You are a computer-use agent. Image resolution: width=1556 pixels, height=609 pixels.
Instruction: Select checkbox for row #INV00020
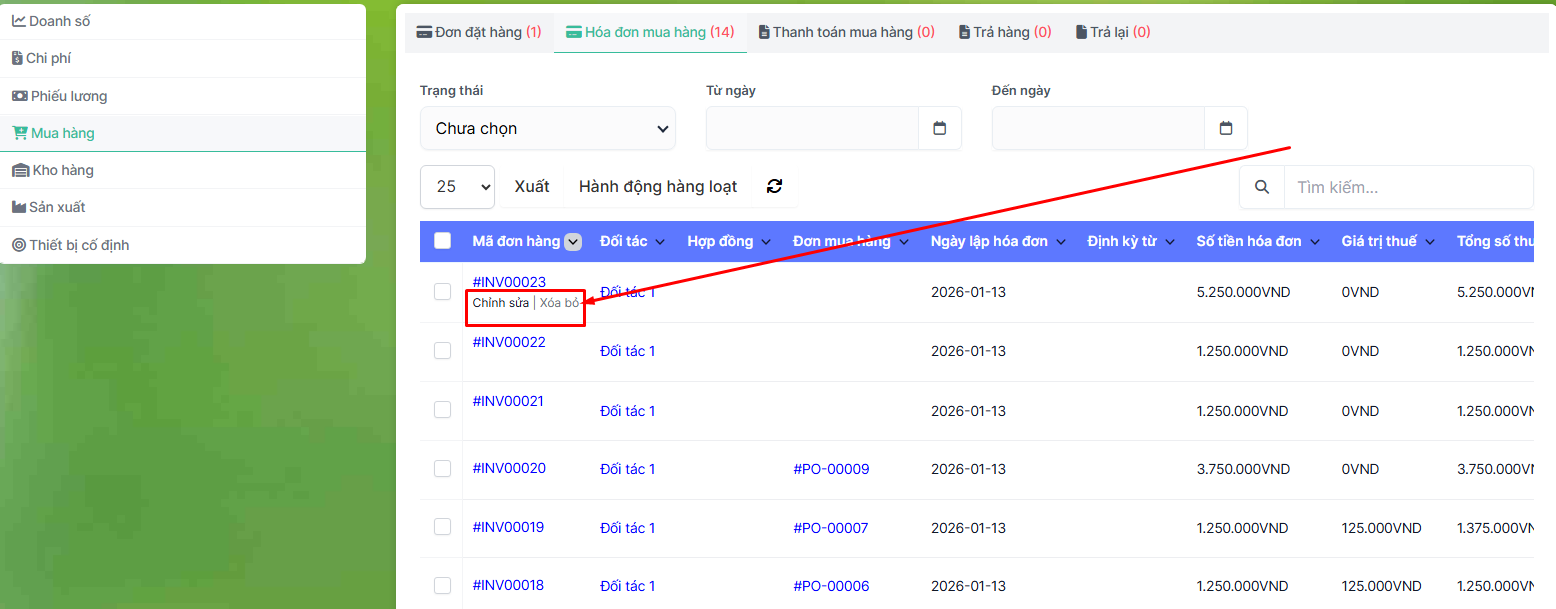(x=442, y=469)
